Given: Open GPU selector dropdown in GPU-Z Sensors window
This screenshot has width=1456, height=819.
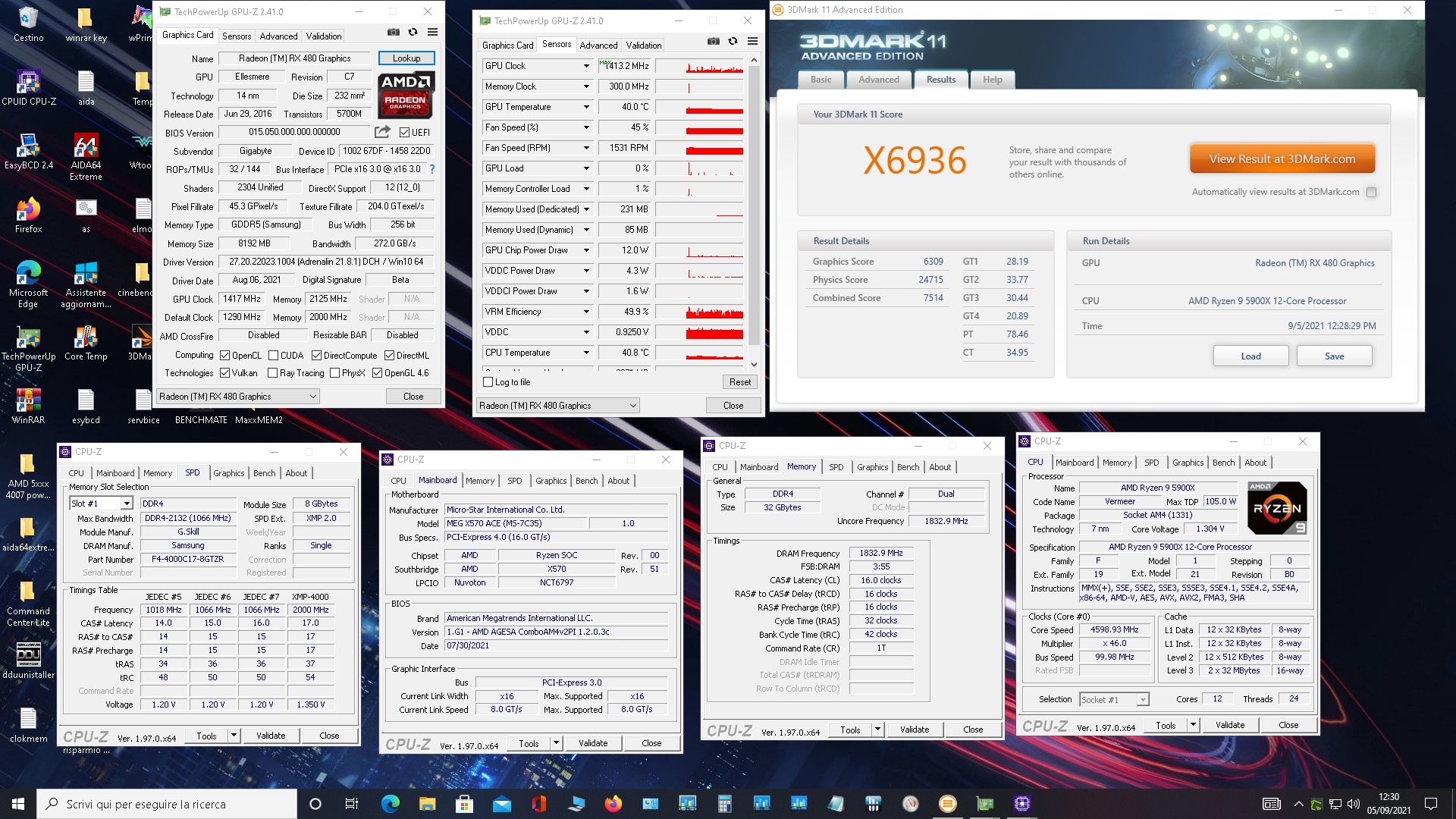Looking at the screenshot, I should (557, 406).
